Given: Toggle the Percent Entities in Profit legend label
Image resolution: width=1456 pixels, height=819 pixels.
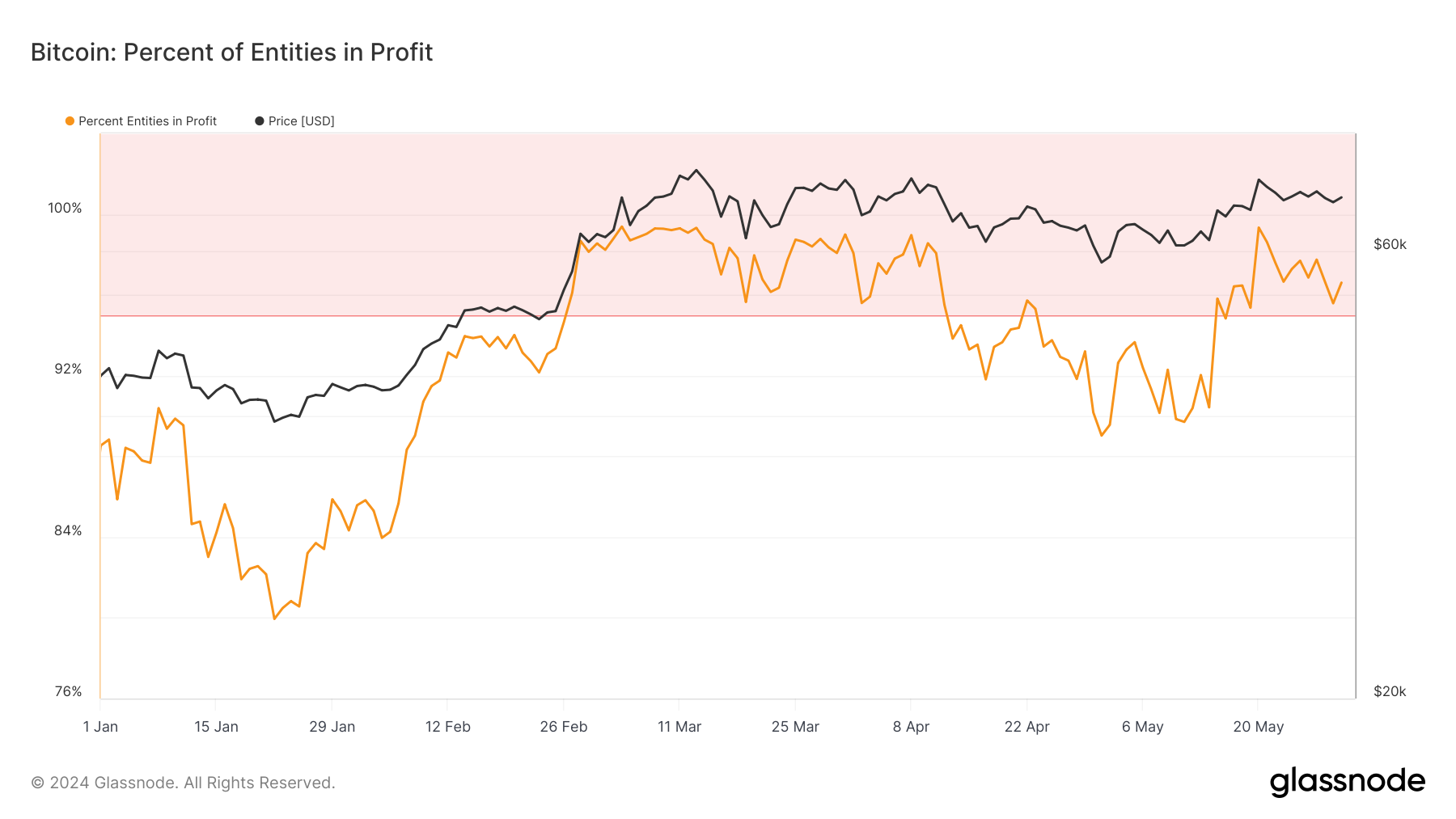Looking at the screenshot, I should click(147, 121).
